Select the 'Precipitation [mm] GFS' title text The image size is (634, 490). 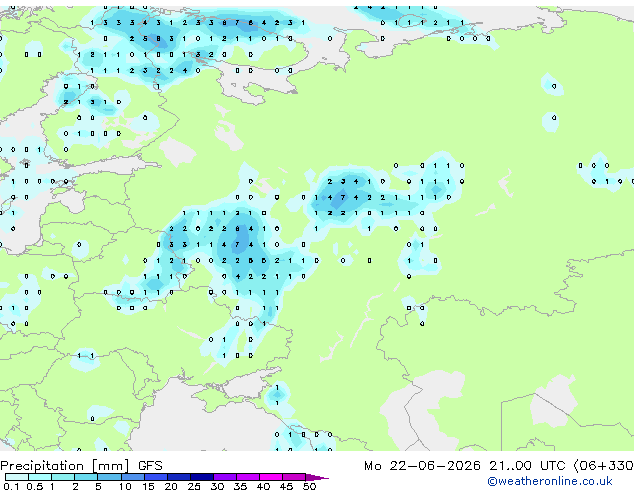coord(81,466)
